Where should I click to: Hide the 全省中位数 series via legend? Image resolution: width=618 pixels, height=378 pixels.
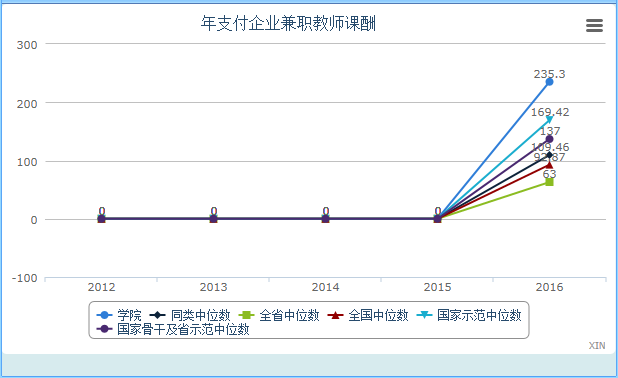[279, 315]
